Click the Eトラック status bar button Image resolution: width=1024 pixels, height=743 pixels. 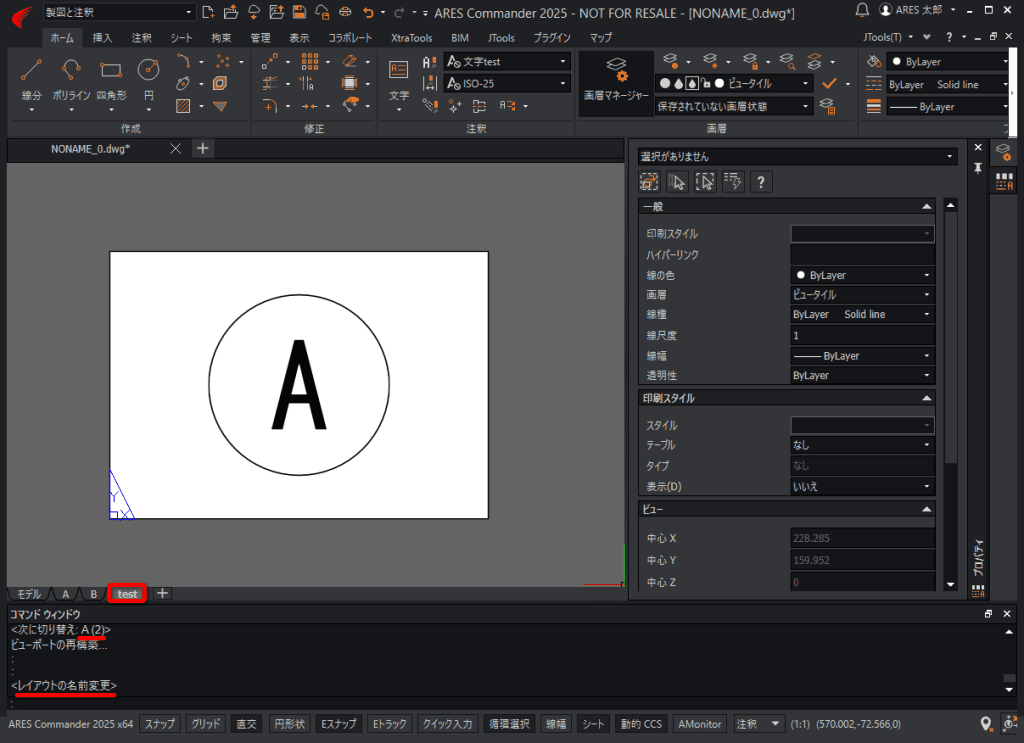(387, 724)
